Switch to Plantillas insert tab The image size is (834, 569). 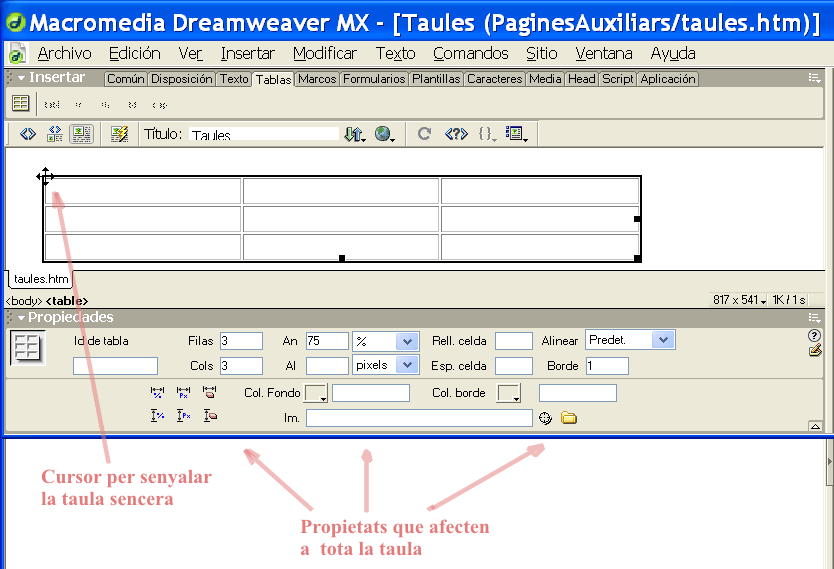pos(436,79)
